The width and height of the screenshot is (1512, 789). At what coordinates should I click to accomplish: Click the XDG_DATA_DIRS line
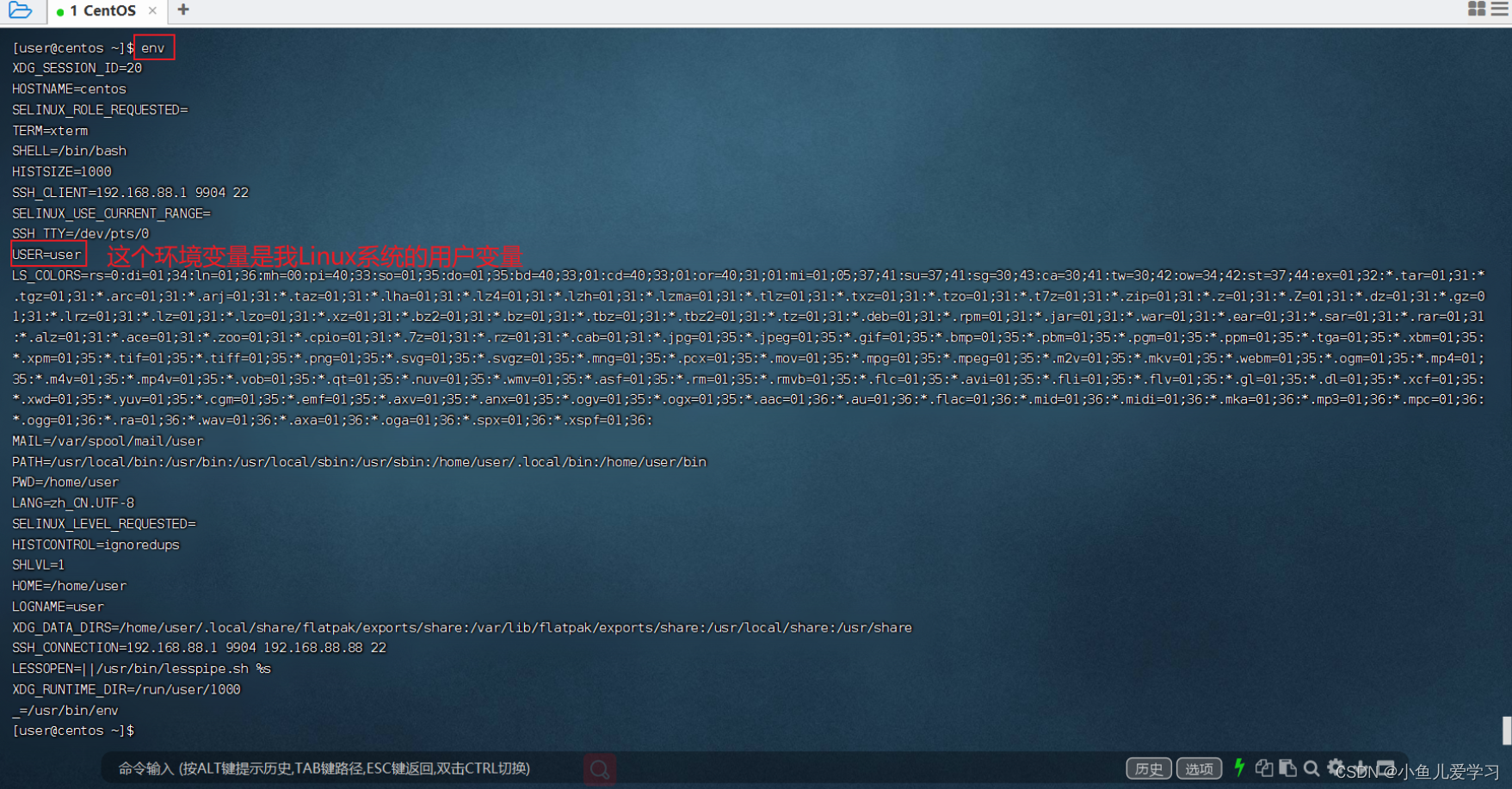point(462,627)
